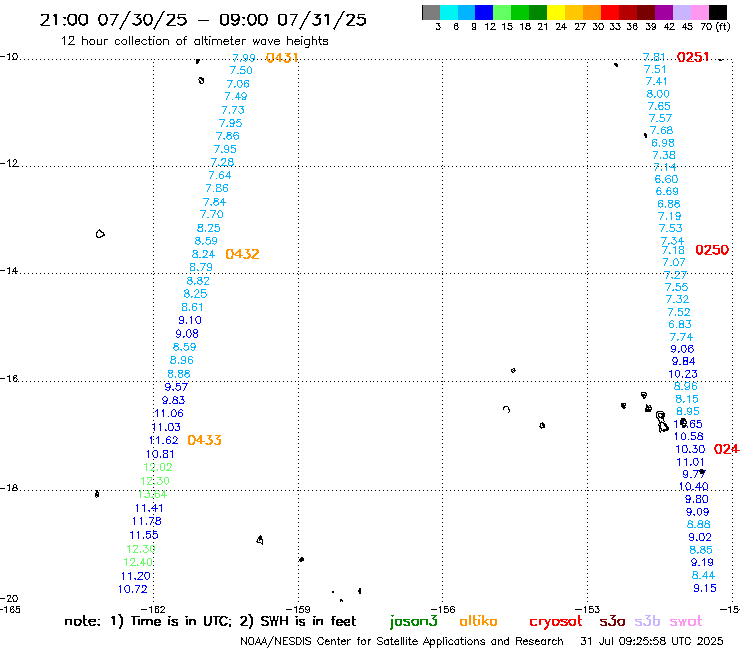Click the 6.60 wave height value
Viewport: 740px width, 650px height.
coord(666,179)
